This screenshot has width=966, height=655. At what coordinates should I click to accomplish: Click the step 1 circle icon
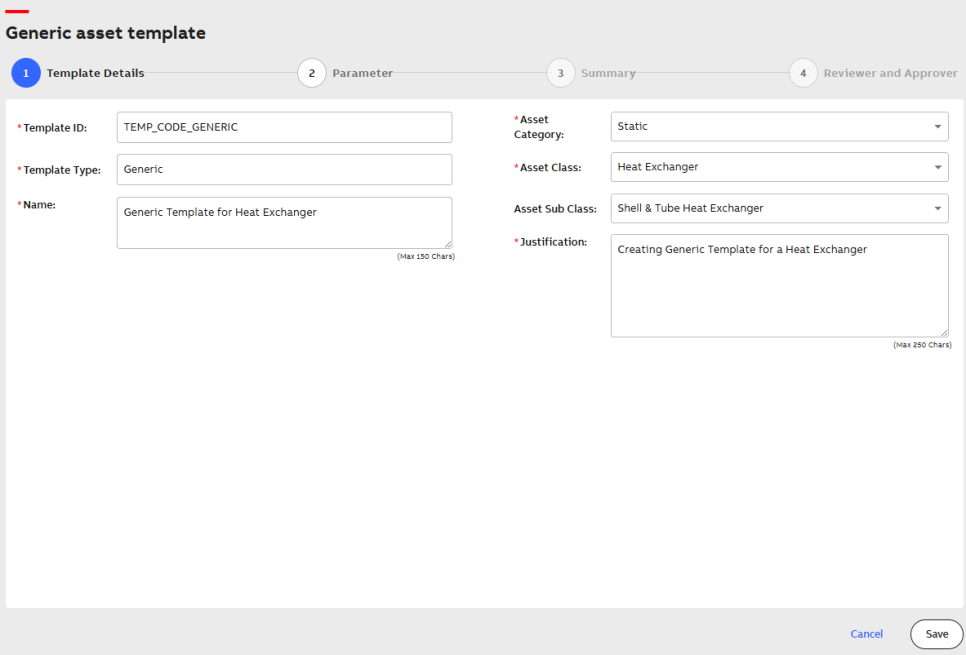26,73
